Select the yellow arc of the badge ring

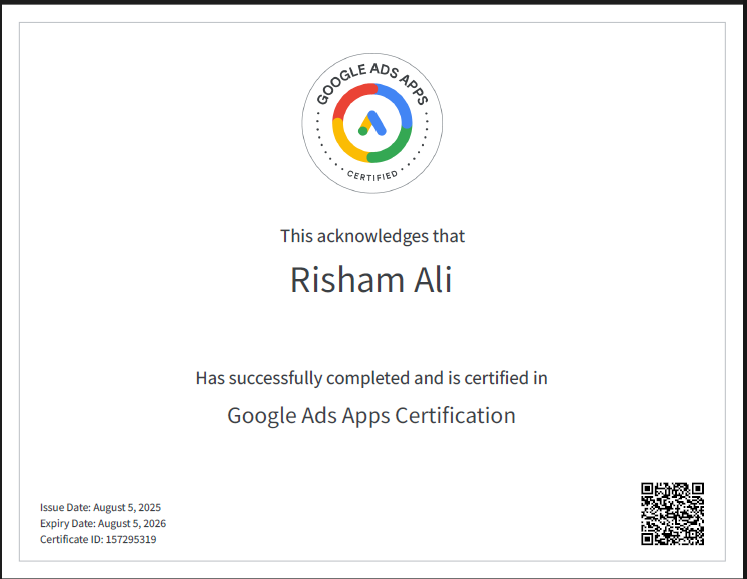tap(343, 144)
